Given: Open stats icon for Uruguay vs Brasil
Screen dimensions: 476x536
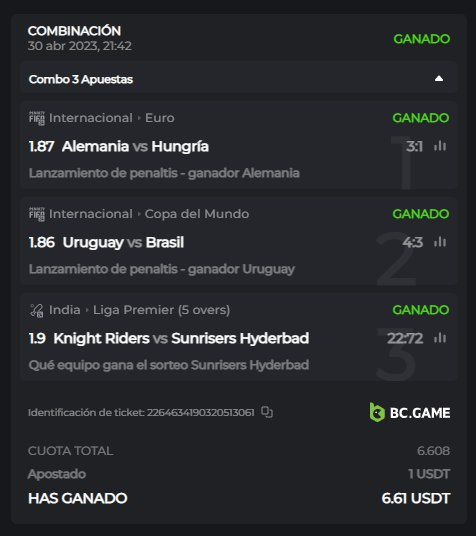Looking at the screenshot, I should point(440,242).
